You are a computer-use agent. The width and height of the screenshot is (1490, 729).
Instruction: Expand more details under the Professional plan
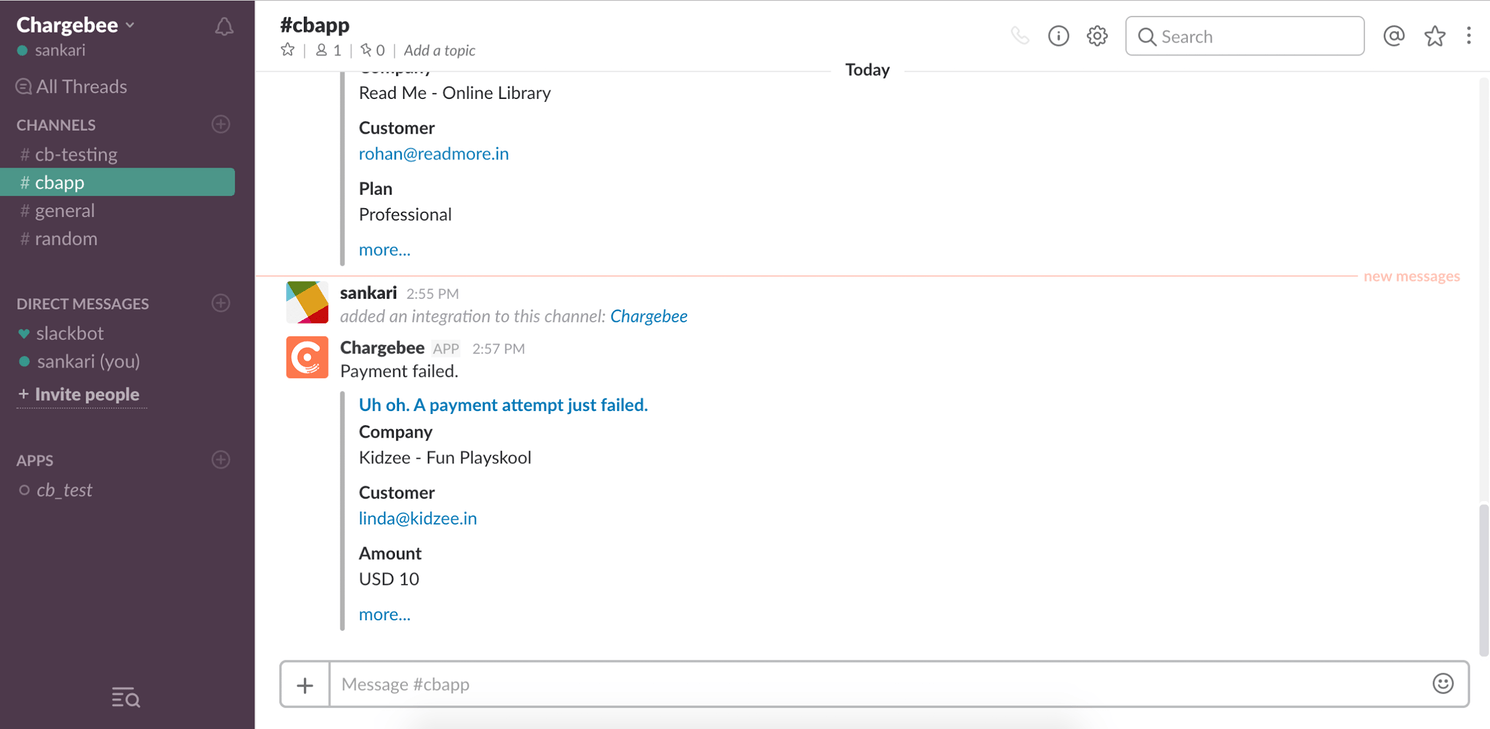pos(384,249)
